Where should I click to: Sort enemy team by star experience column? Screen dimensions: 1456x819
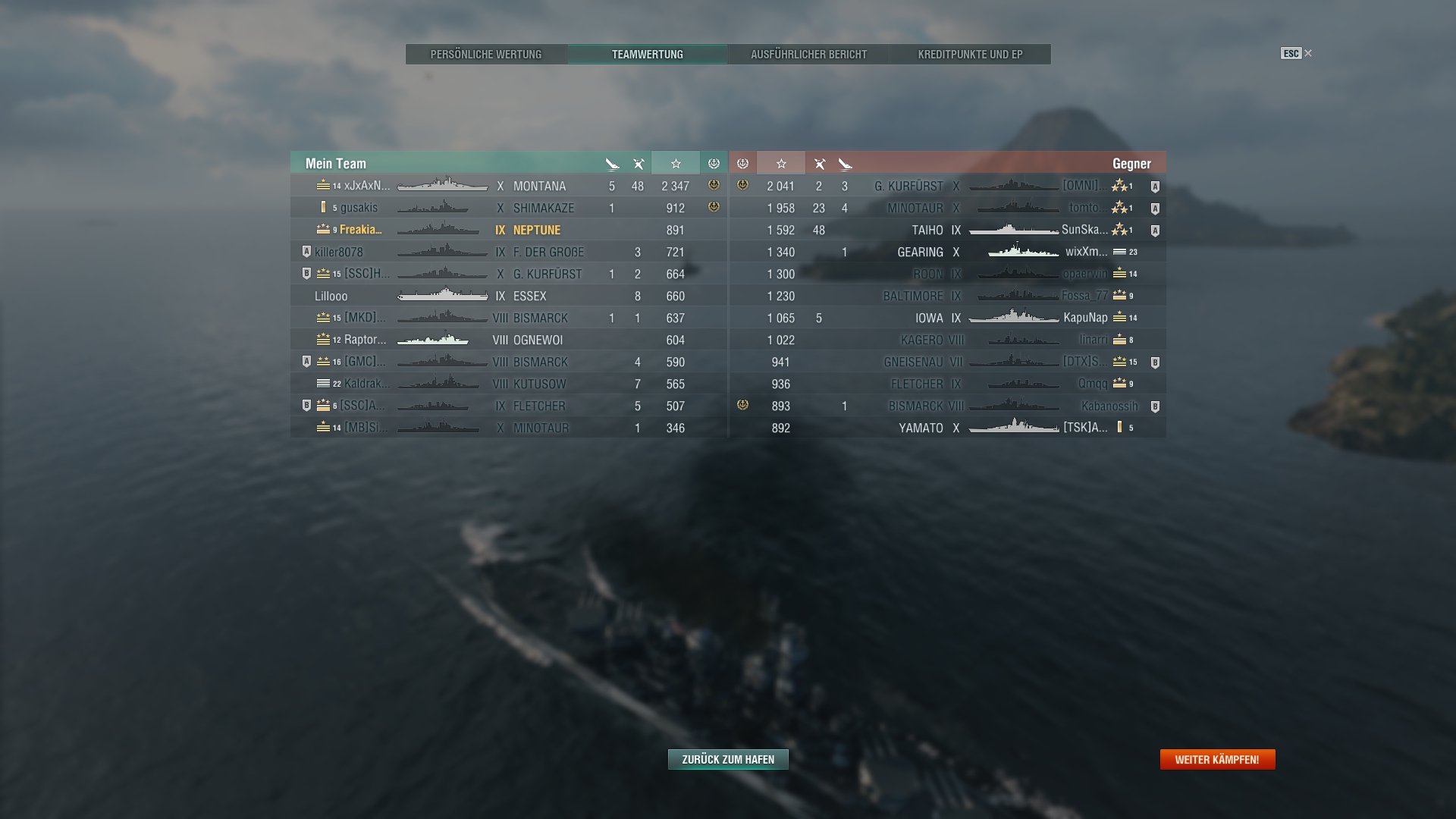pos(781,164)
